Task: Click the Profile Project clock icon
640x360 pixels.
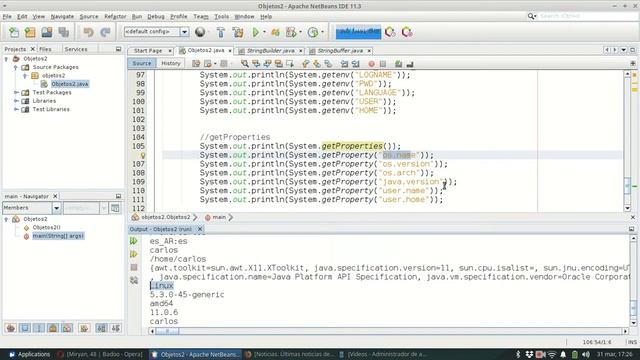Action: coord(313,32)
